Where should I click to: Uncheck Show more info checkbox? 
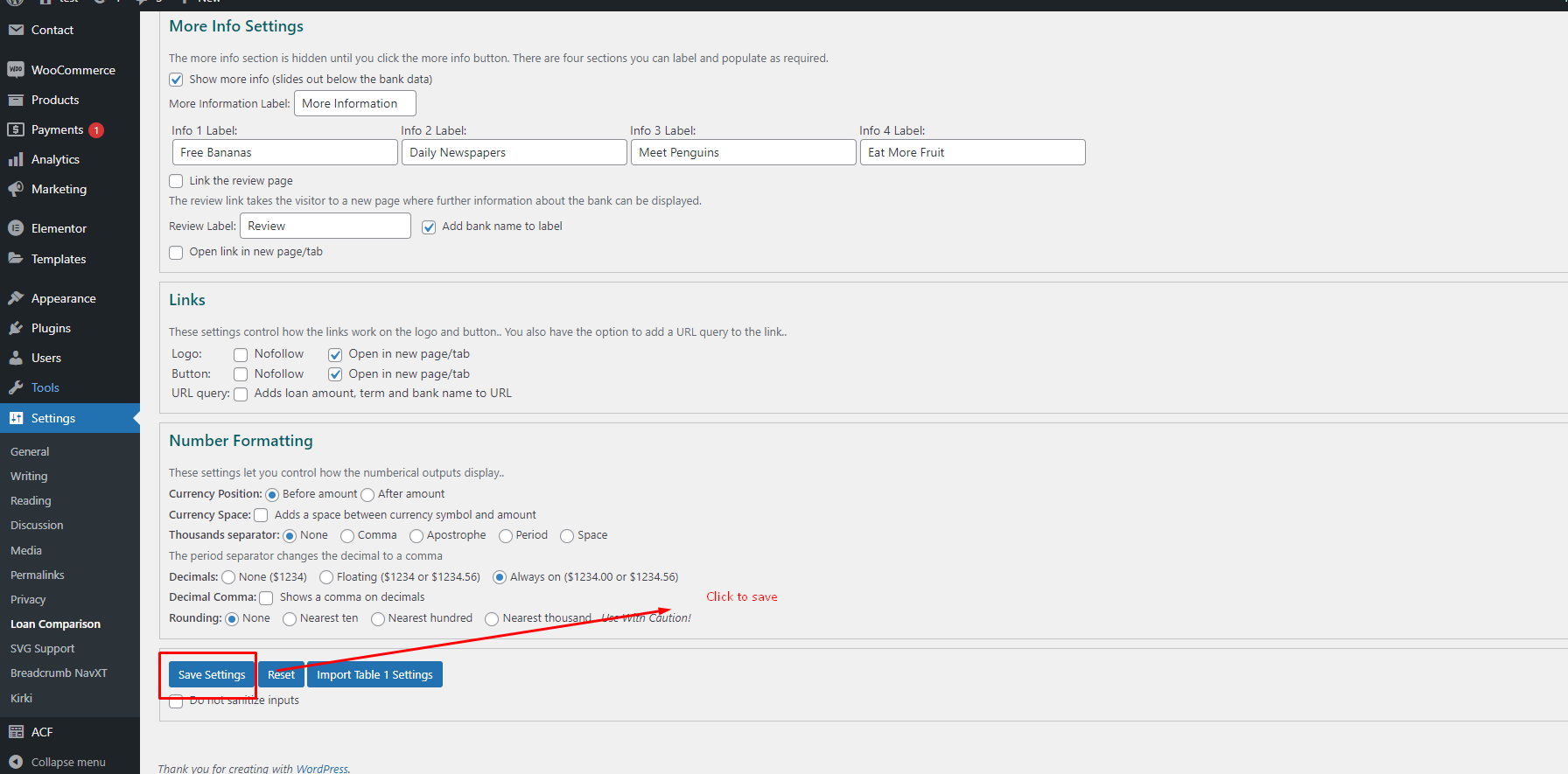click(x=176, y=80)
